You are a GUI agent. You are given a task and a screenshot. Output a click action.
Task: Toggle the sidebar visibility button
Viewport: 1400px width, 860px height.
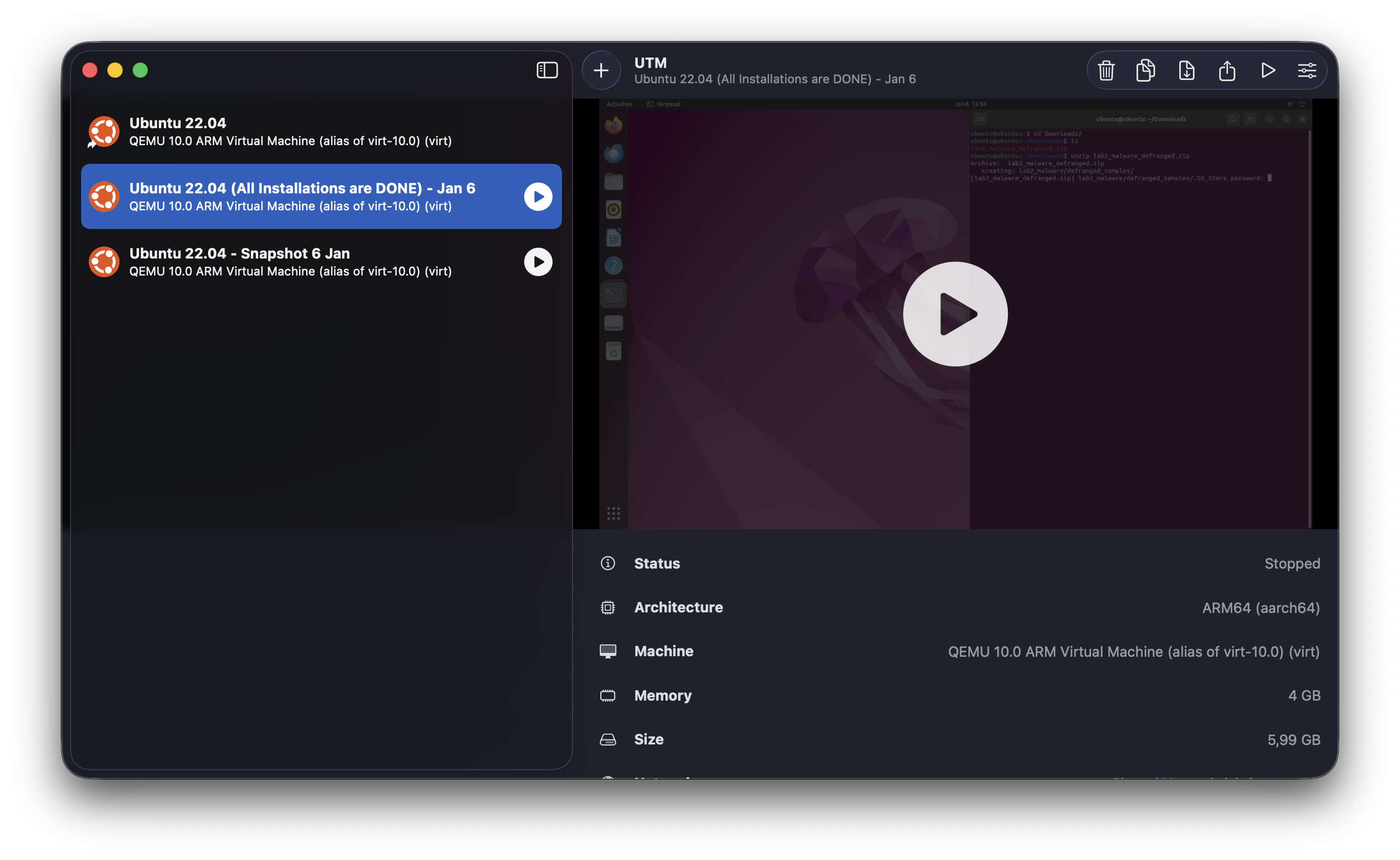click(x=547, y=70)
